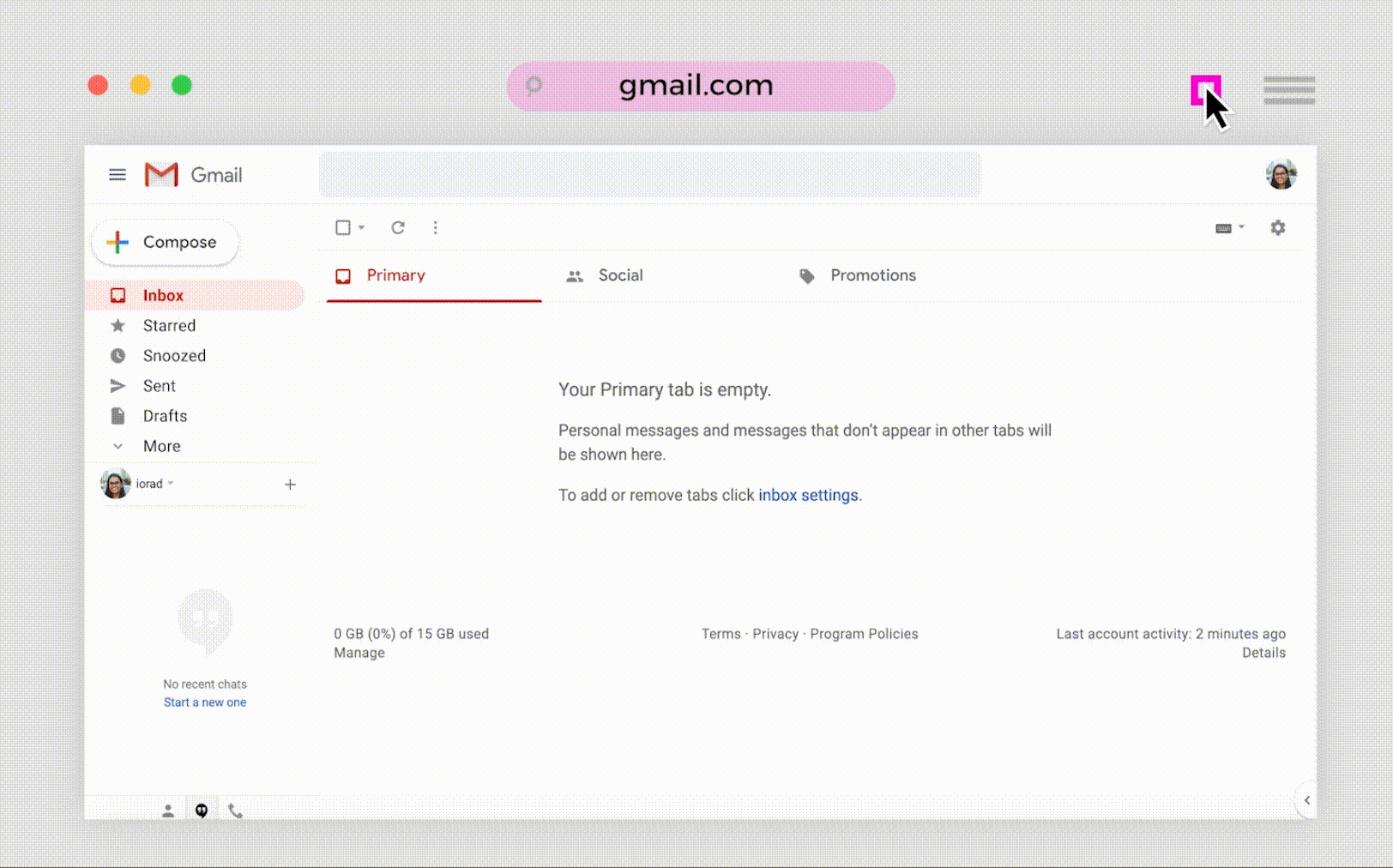
Task: Open the Program Policies link
Action: point(864,634)
